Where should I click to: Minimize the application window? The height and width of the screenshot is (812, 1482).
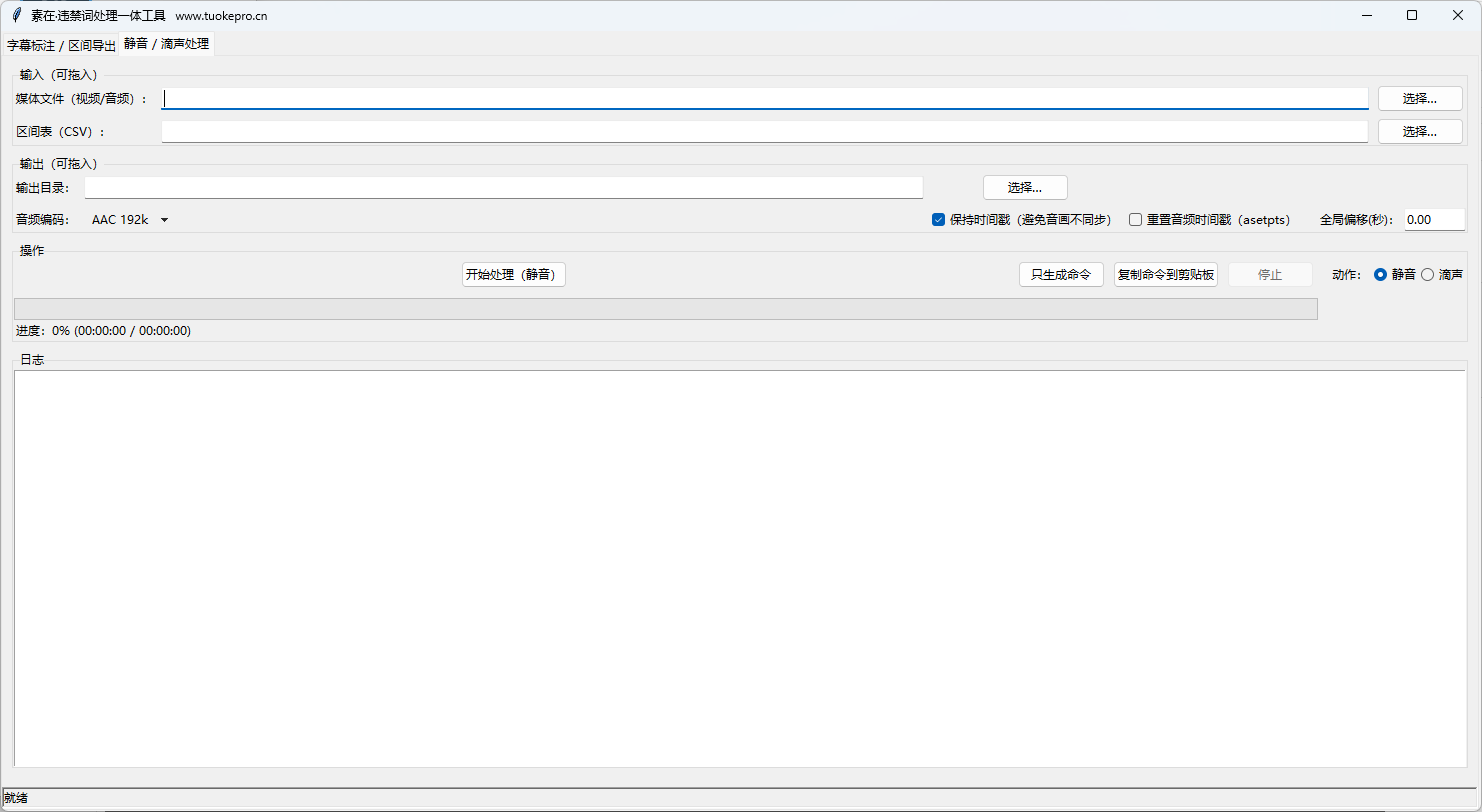tap(1366, 15)
